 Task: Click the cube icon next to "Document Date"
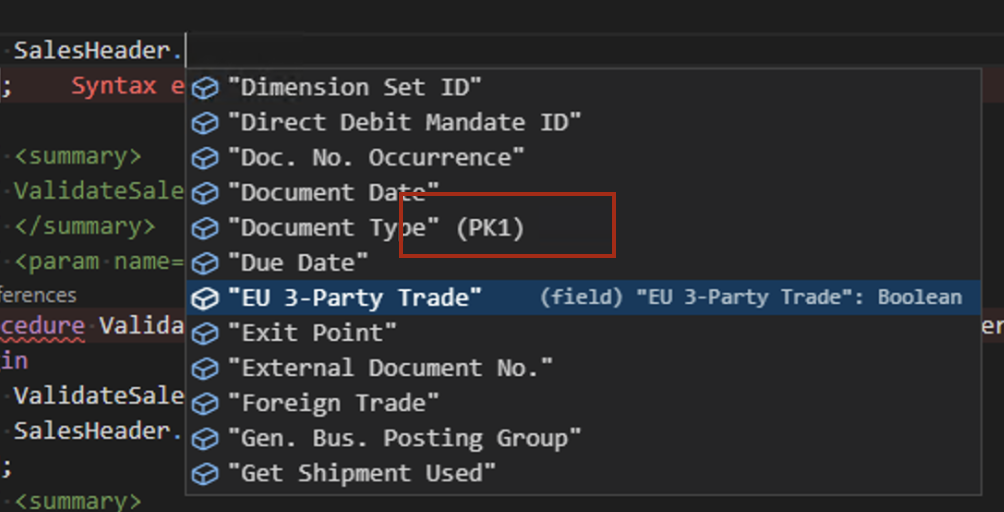pos(205,193)
